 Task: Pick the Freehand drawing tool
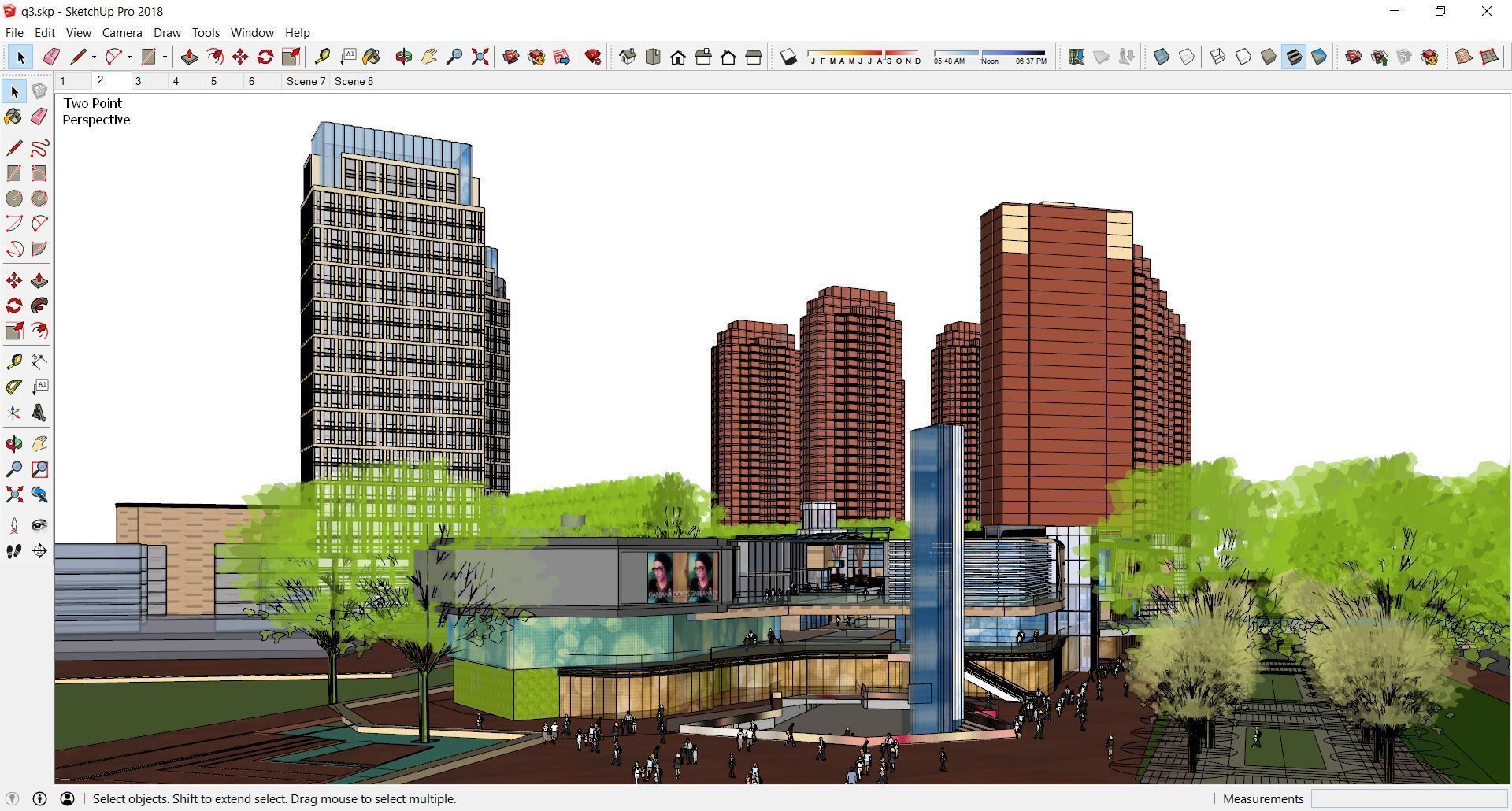pos(39,148)
